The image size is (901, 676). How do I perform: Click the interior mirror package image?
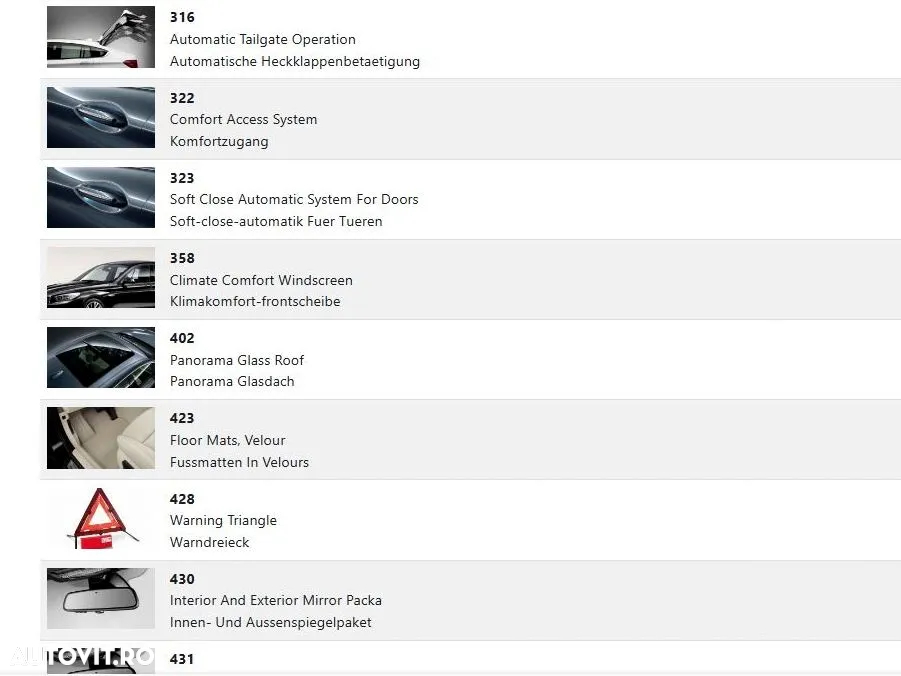click(x=101, y=598)
